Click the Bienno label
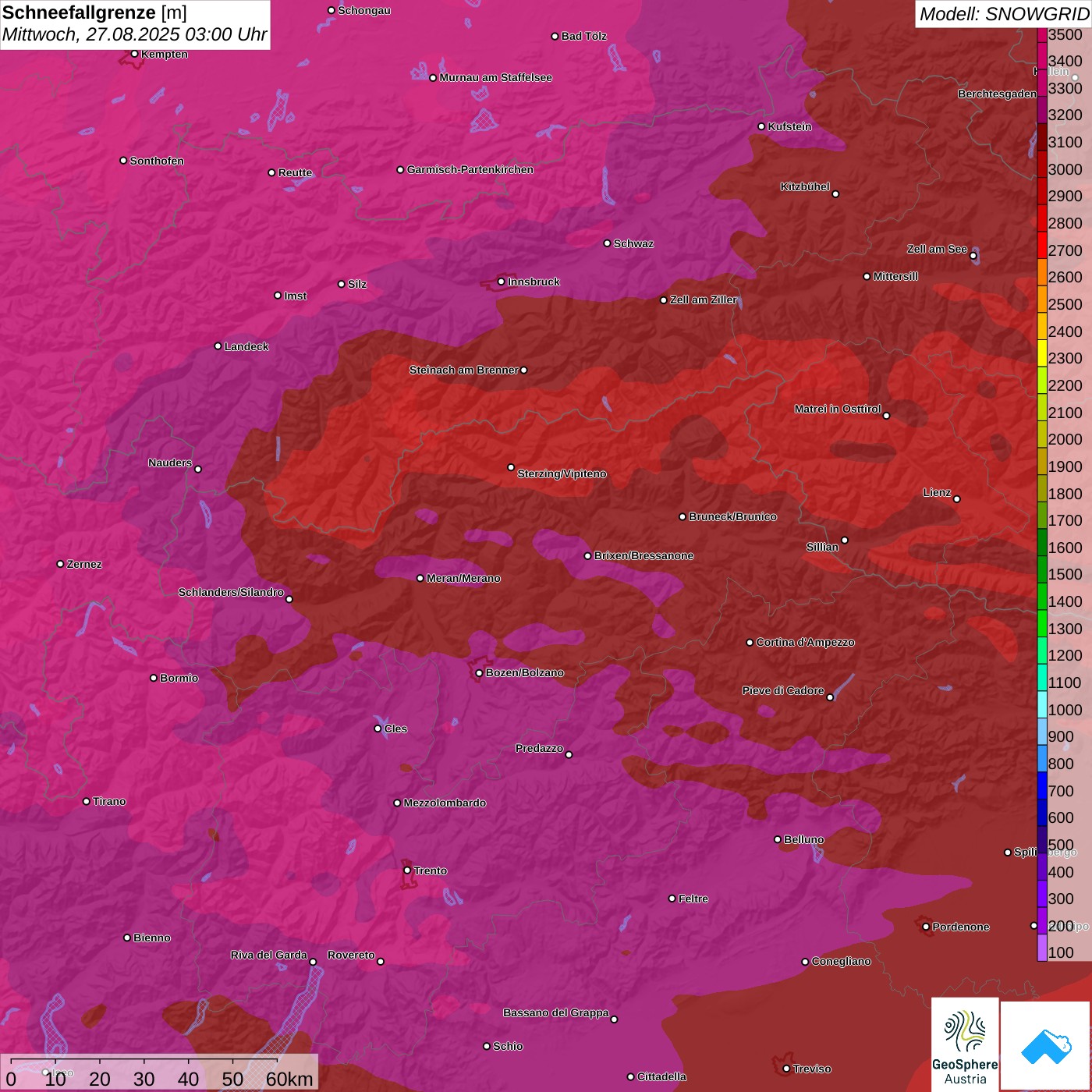 pos(151,938)
